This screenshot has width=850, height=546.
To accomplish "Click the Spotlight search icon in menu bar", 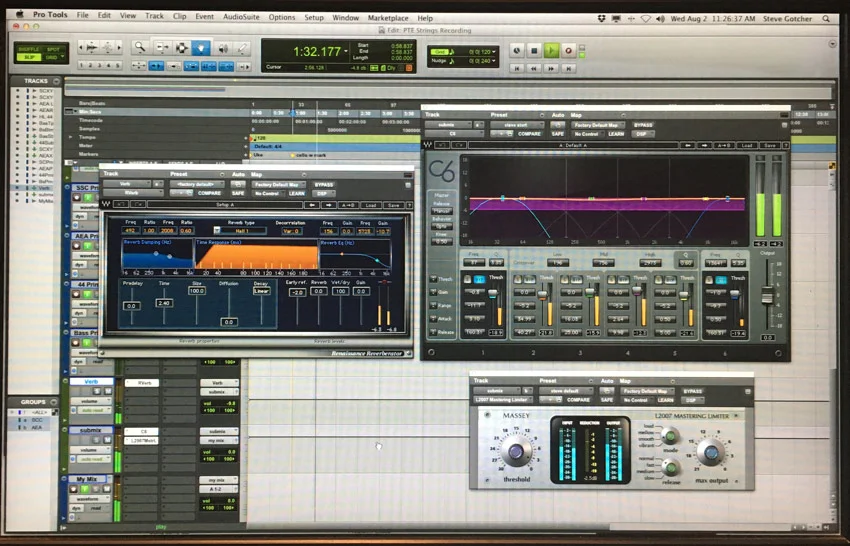I will 826,18.
